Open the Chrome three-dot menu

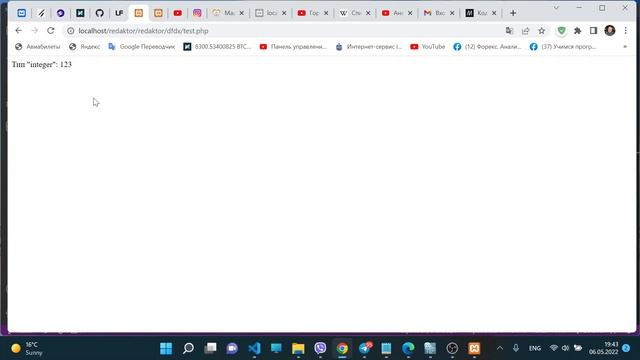point(626,31)
